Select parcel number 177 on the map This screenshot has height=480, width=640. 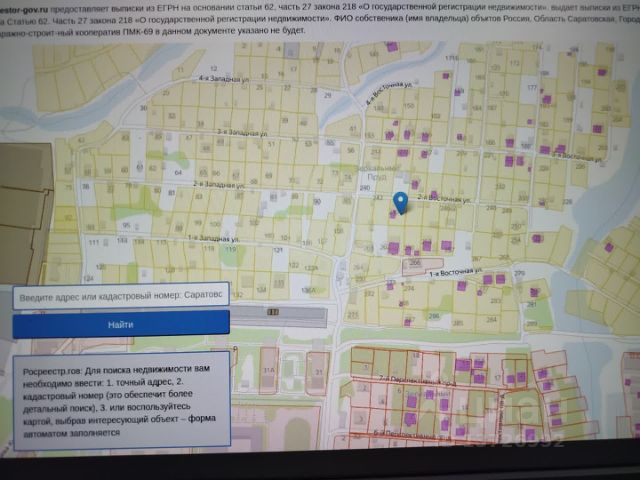(531, 88)
